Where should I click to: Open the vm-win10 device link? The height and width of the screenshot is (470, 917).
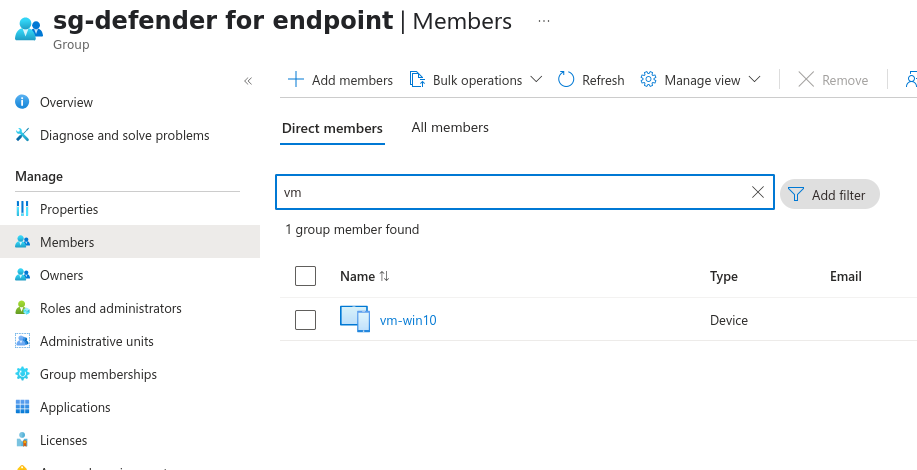point(408,320)
